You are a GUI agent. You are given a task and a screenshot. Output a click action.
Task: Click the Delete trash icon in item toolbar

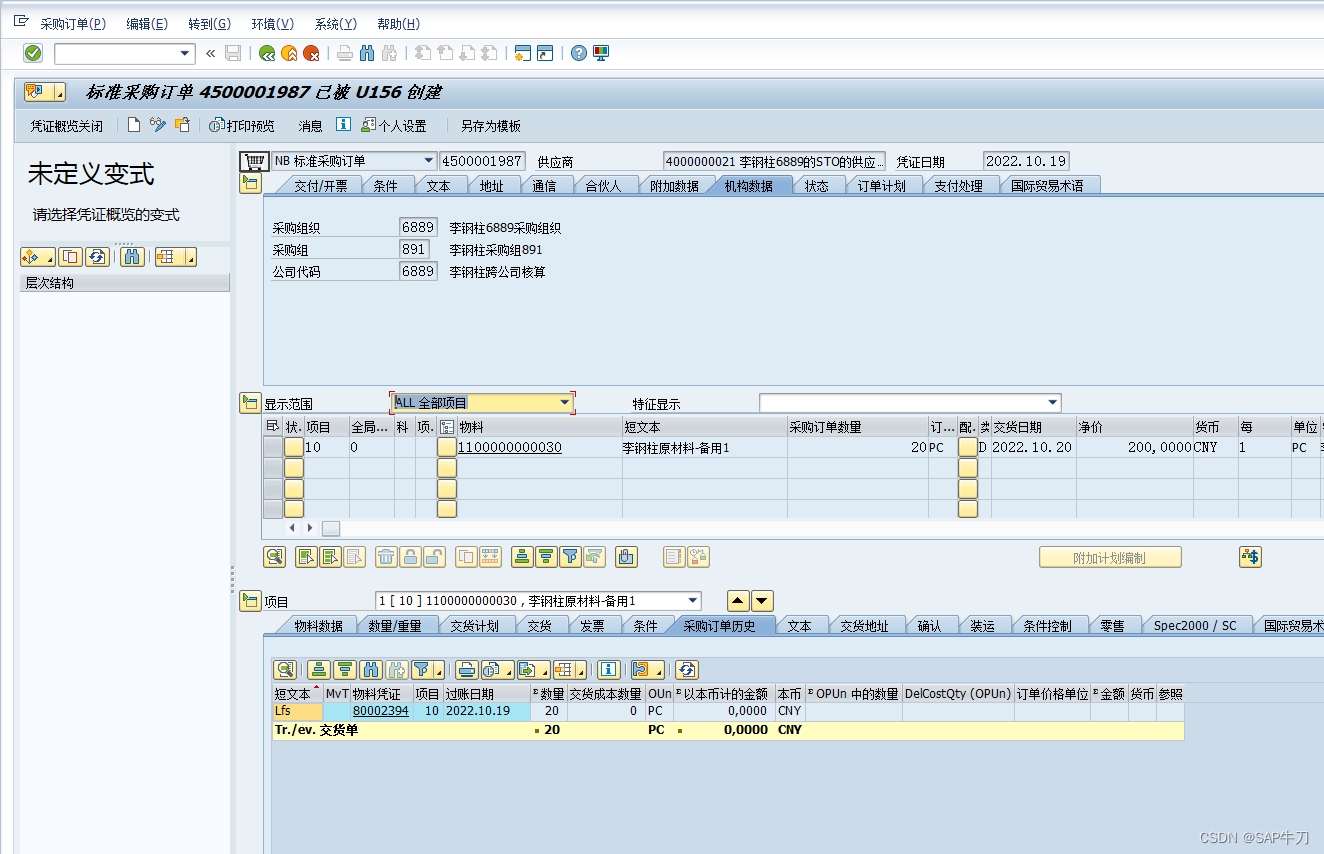point(386,557)
